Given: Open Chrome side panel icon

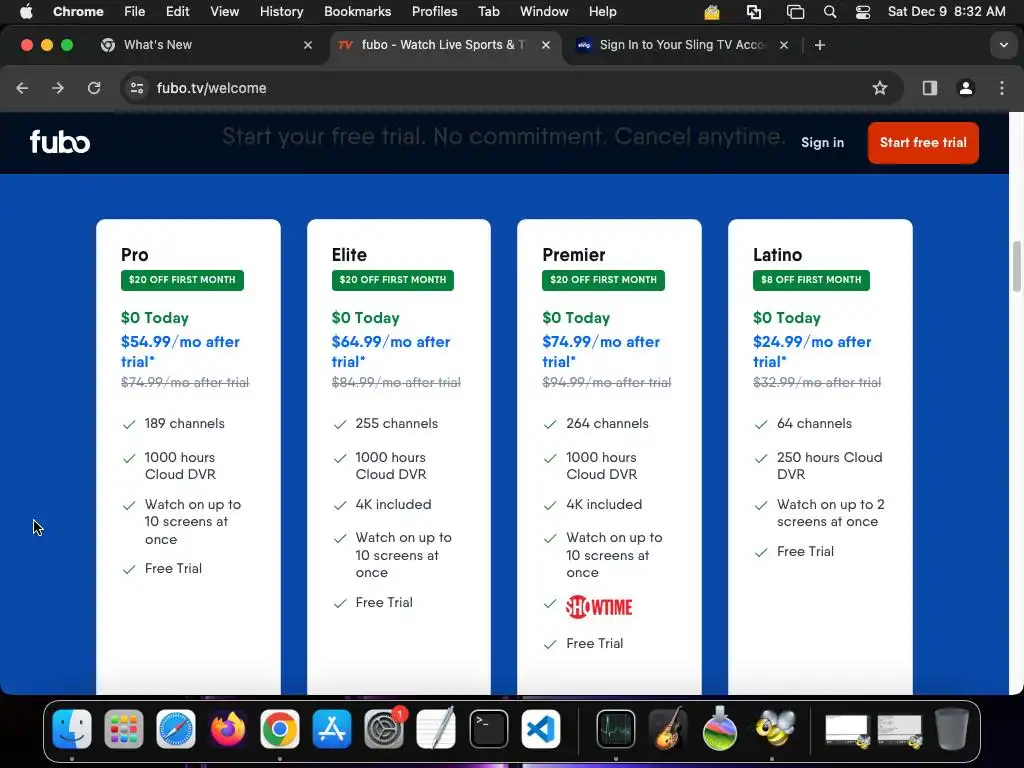Looking at the screenshot, I should [x=929, y=88].
